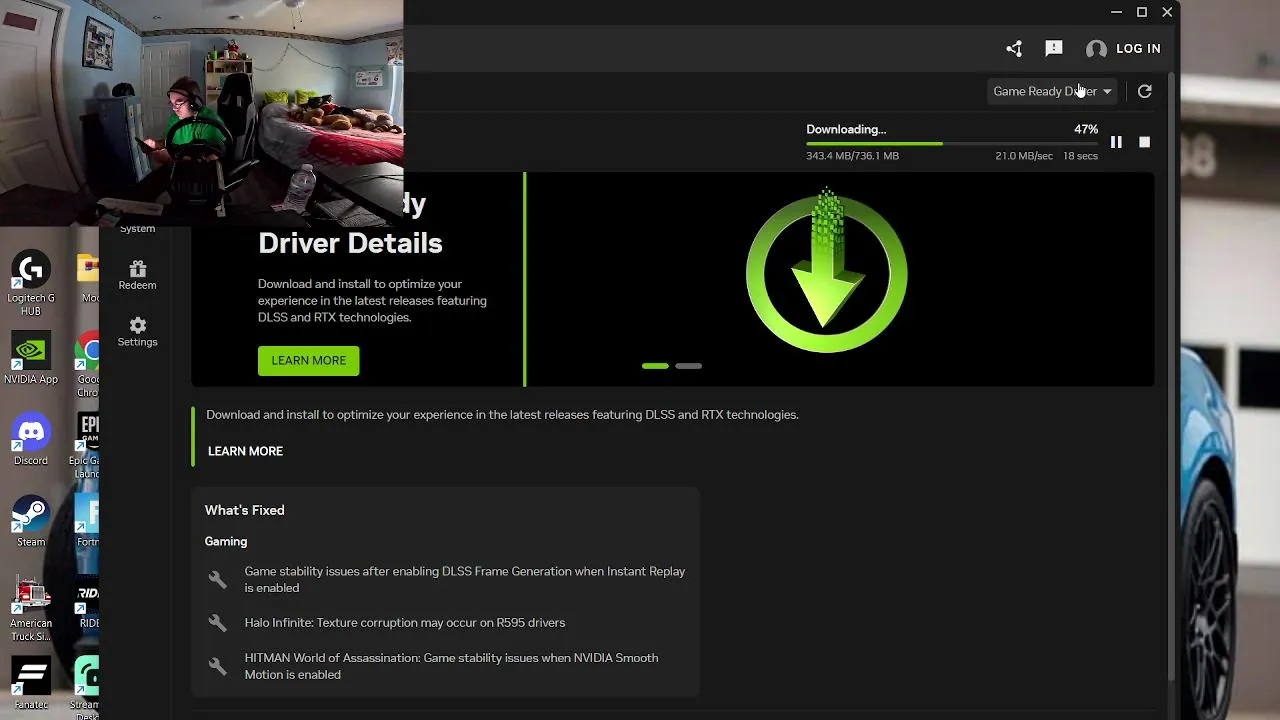Click the 343.4 MB/736.1 MB size text
The image size is (1280, 720).
click(x=852, y=156)
